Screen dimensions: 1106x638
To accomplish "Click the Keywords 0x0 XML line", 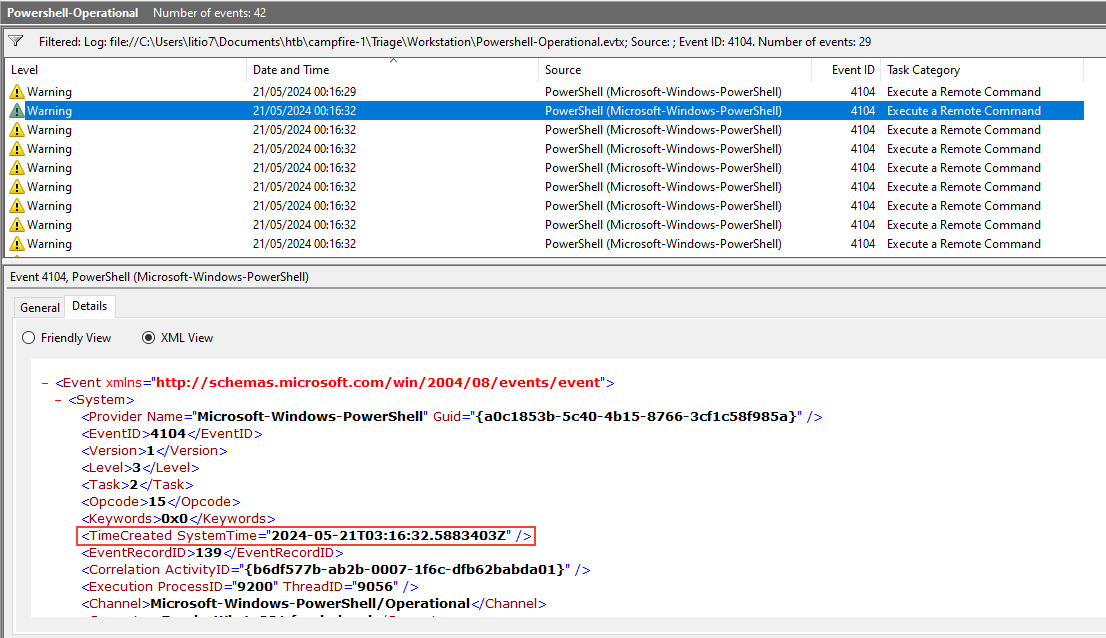I will click(x=178, y=518).
